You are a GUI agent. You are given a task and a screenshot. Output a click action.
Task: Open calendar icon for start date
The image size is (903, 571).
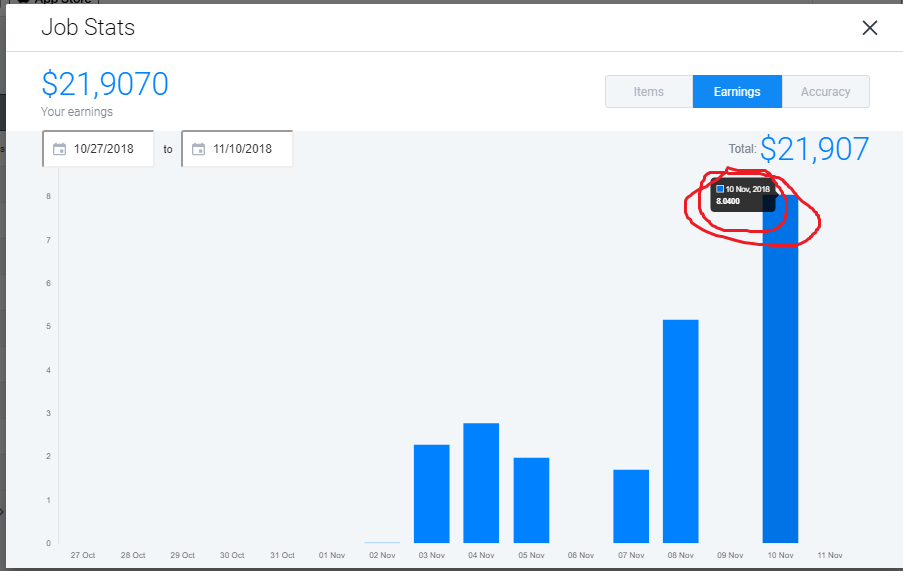(59, 149)
